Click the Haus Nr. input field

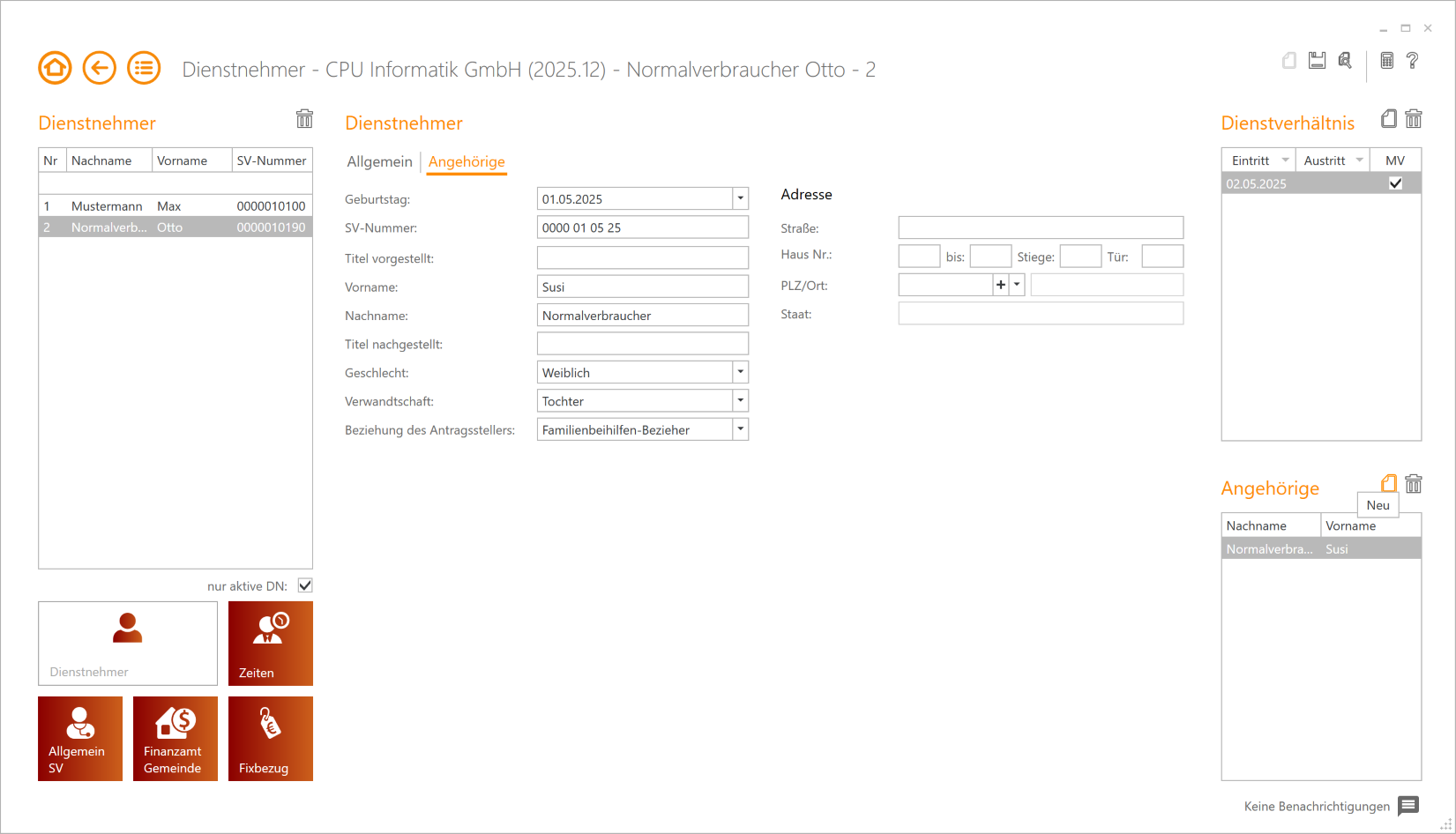(x=919, y=257)
